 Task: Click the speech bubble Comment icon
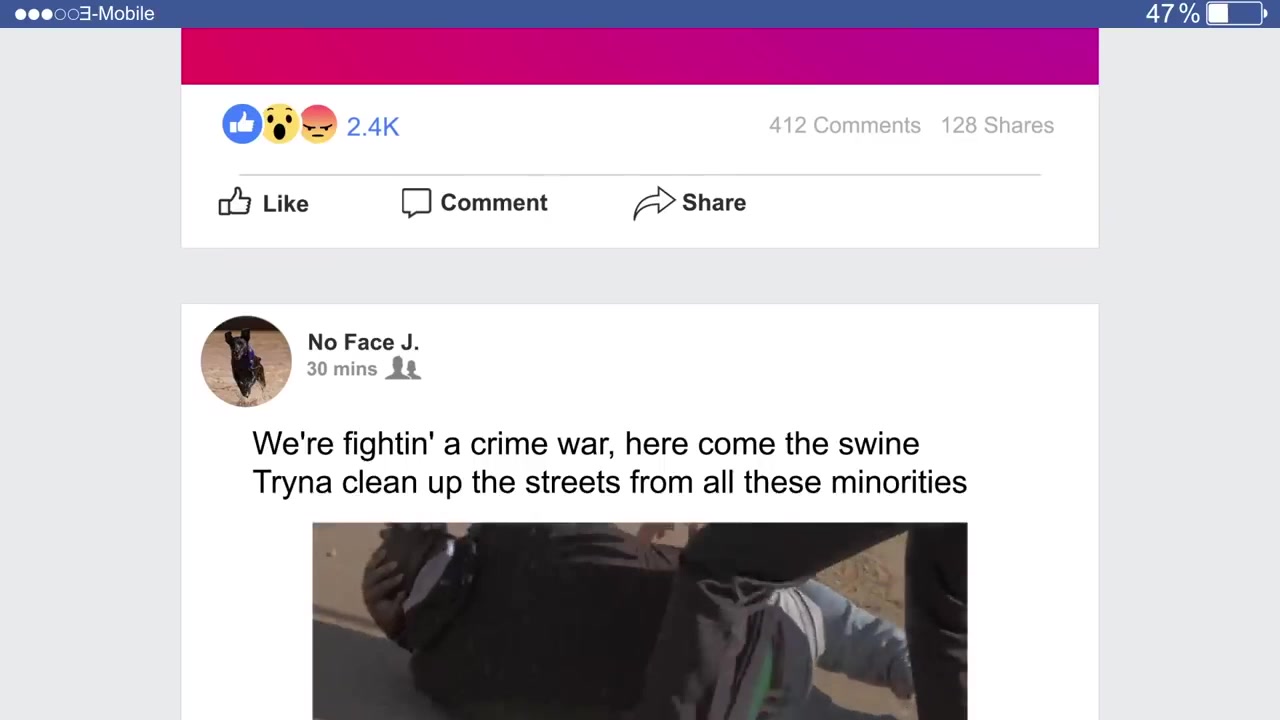tap(416, 202)
